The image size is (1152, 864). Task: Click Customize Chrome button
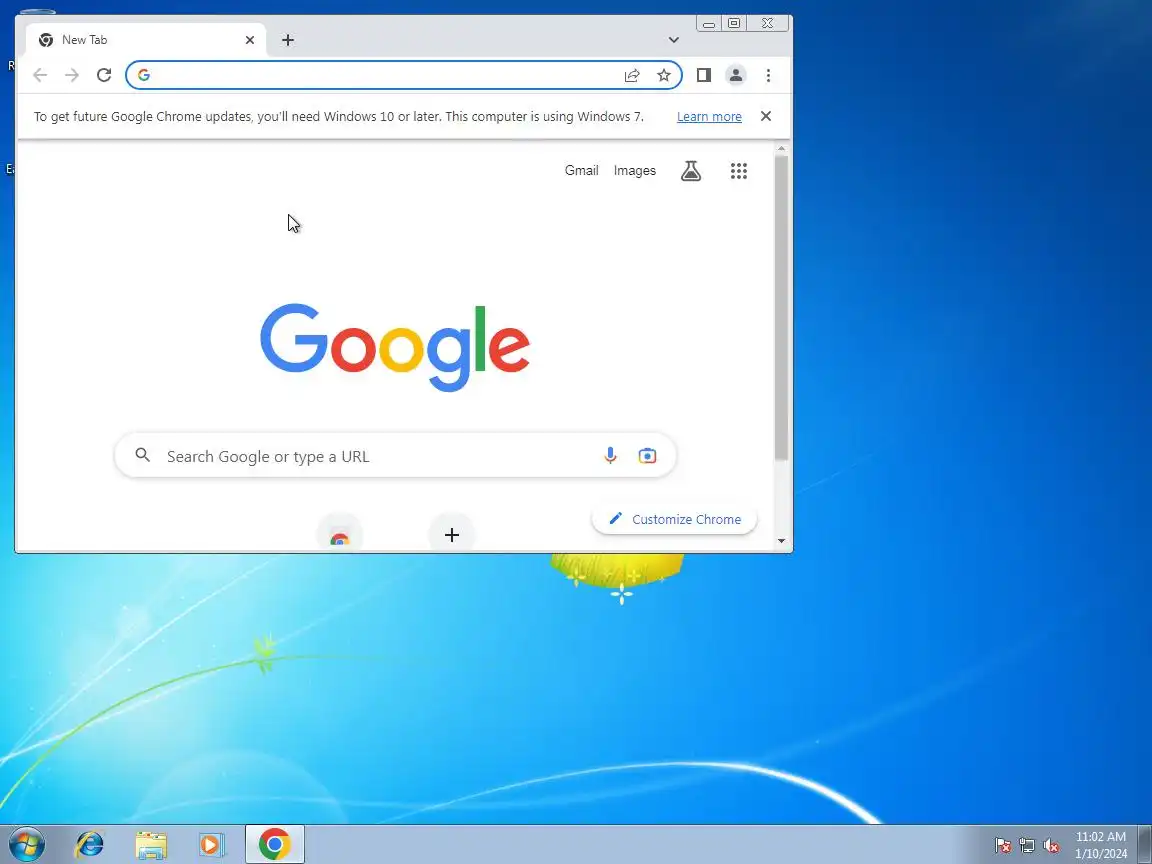point(674,519)
